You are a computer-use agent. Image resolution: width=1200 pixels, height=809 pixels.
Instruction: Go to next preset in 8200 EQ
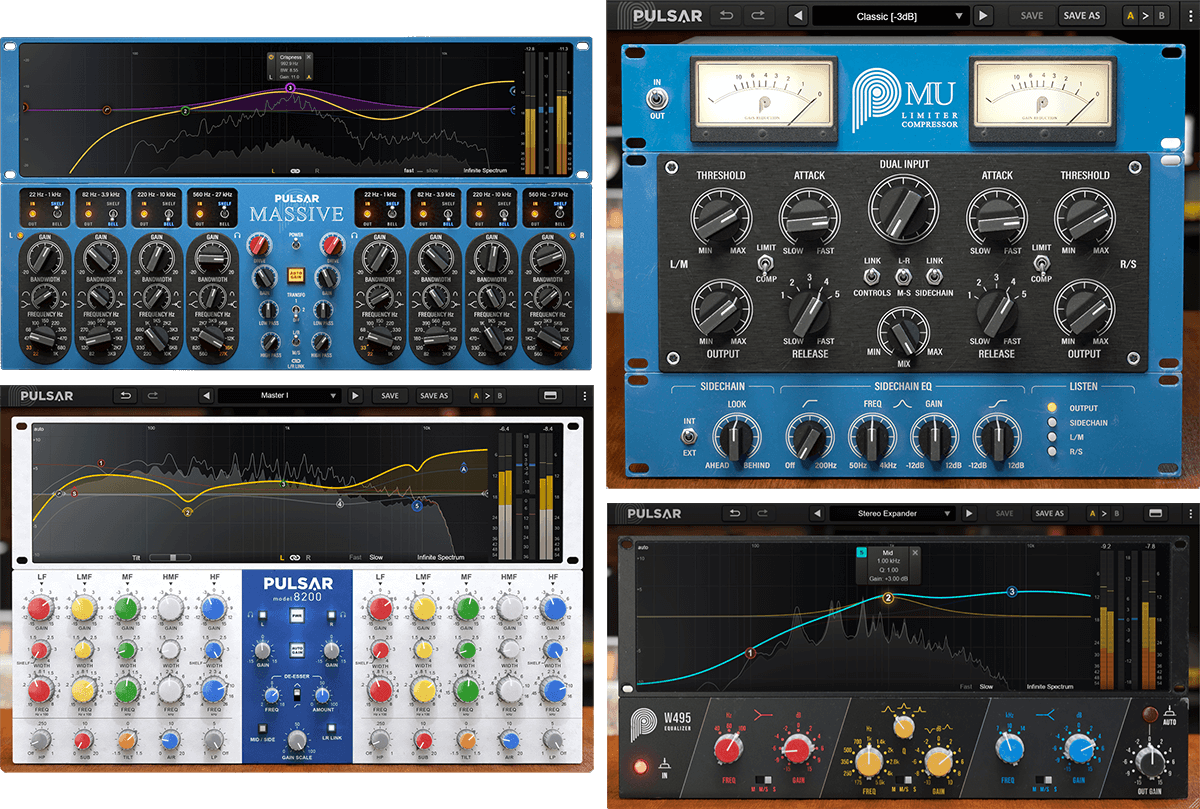[355, 396]
